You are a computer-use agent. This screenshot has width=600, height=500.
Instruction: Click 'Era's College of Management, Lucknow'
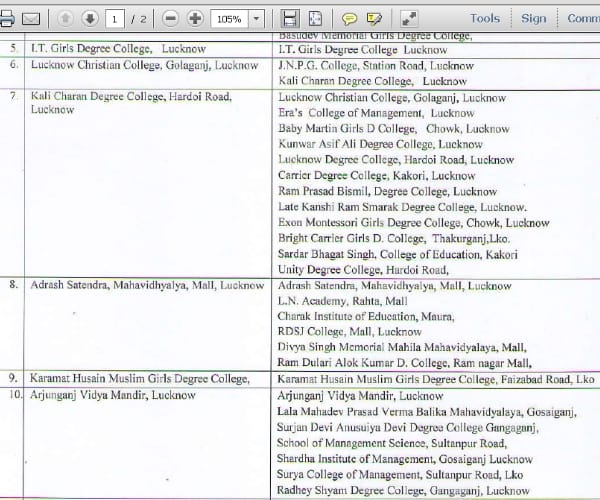[x=376, y=113]
